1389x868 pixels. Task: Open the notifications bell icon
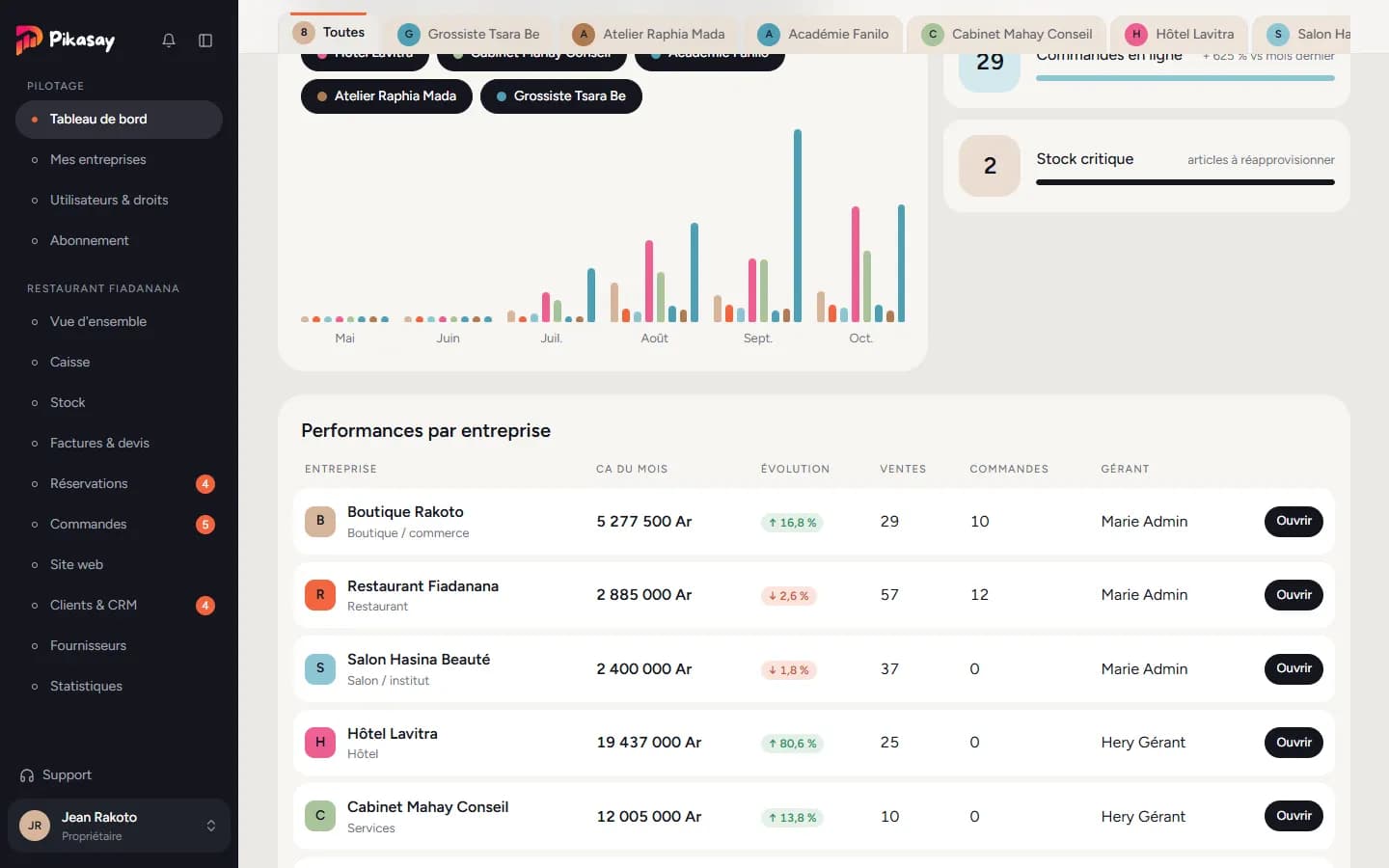point(169,41)
